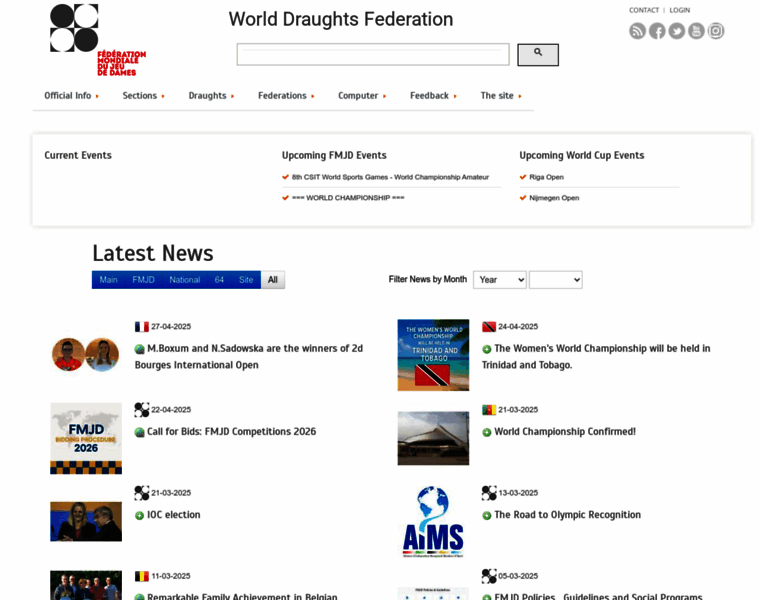Expand The site menu
The width and height of the screenshot is (760, 600).
click(501, 96)
